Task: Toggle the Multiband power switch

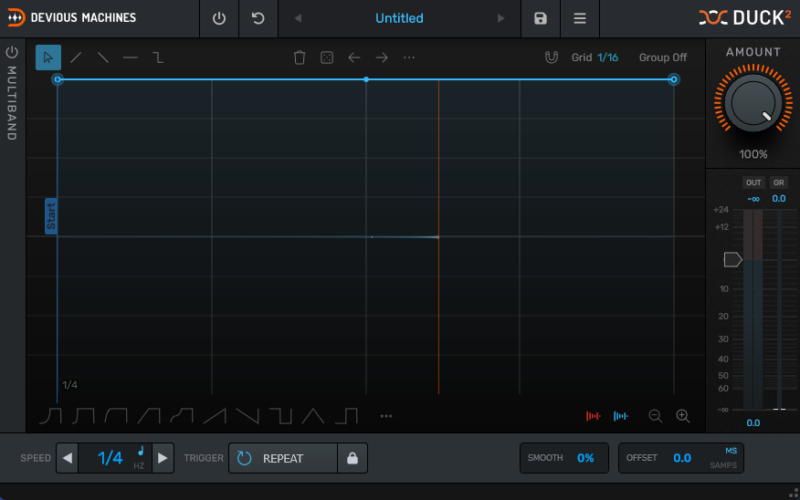Action: [x=12, y=51]
